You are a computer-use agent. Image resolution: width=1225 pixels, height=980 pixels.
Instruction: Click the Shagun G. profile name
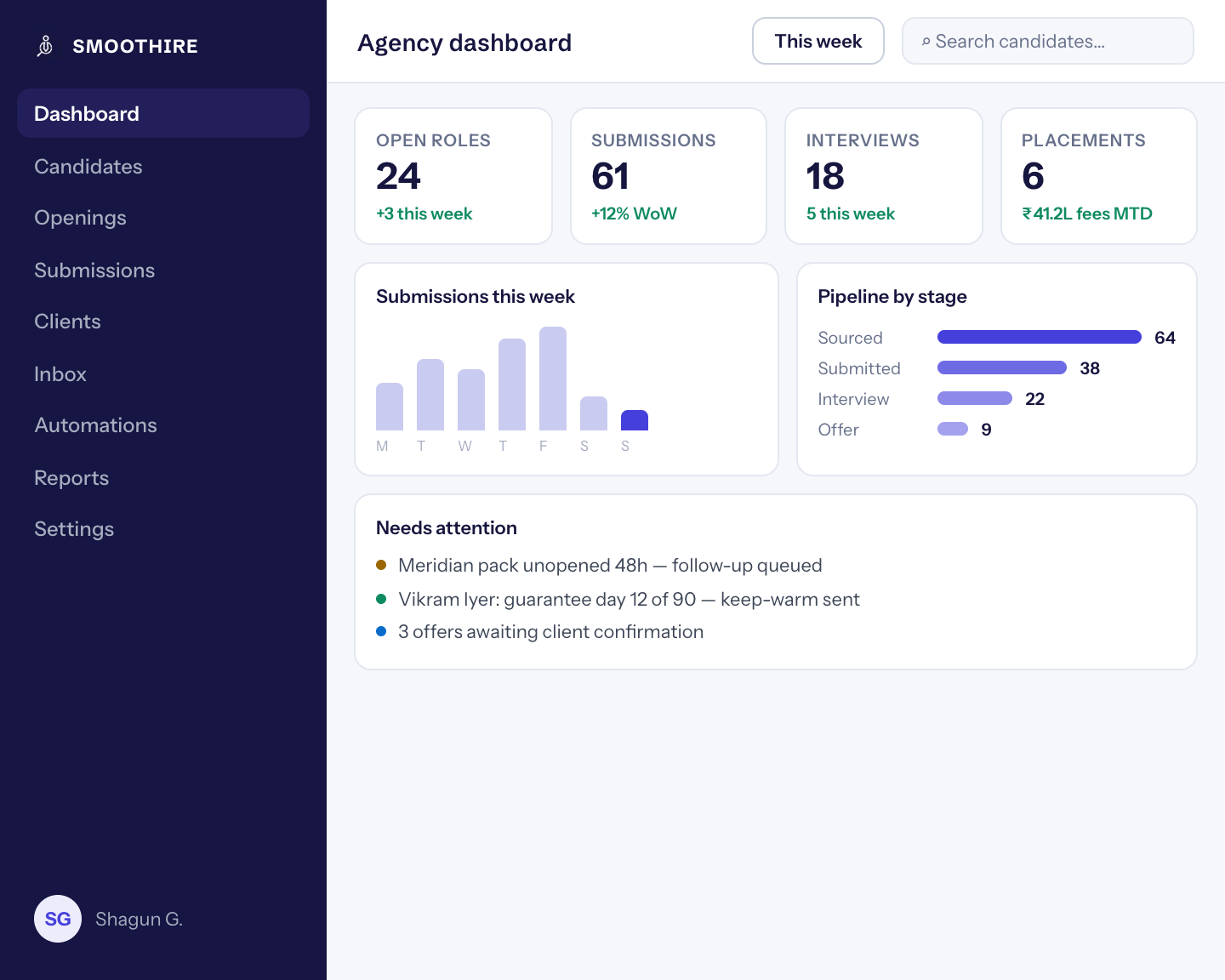pos(139,919)
